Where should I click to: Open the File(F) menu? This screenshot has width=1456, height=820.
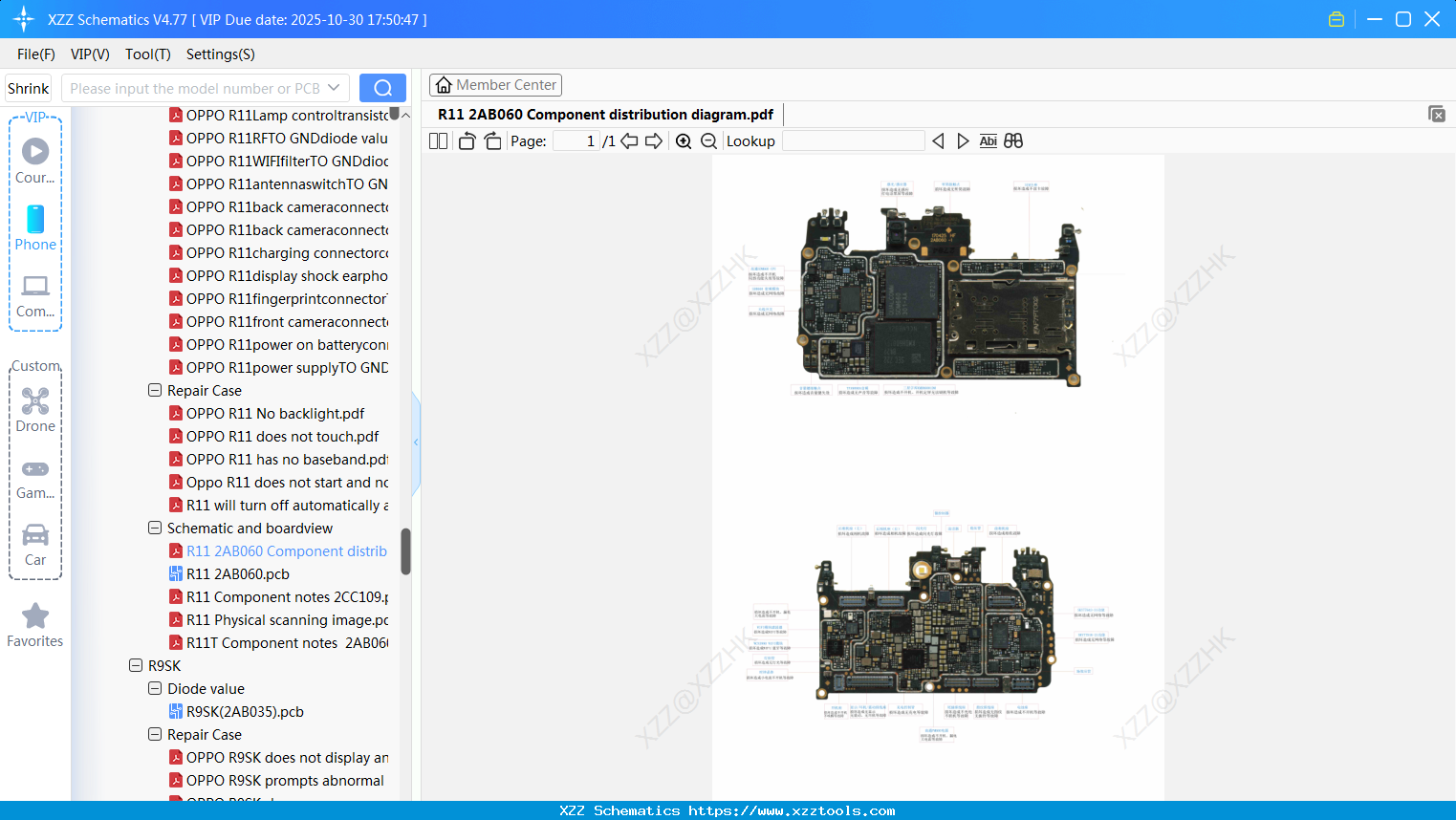(36, 54)
